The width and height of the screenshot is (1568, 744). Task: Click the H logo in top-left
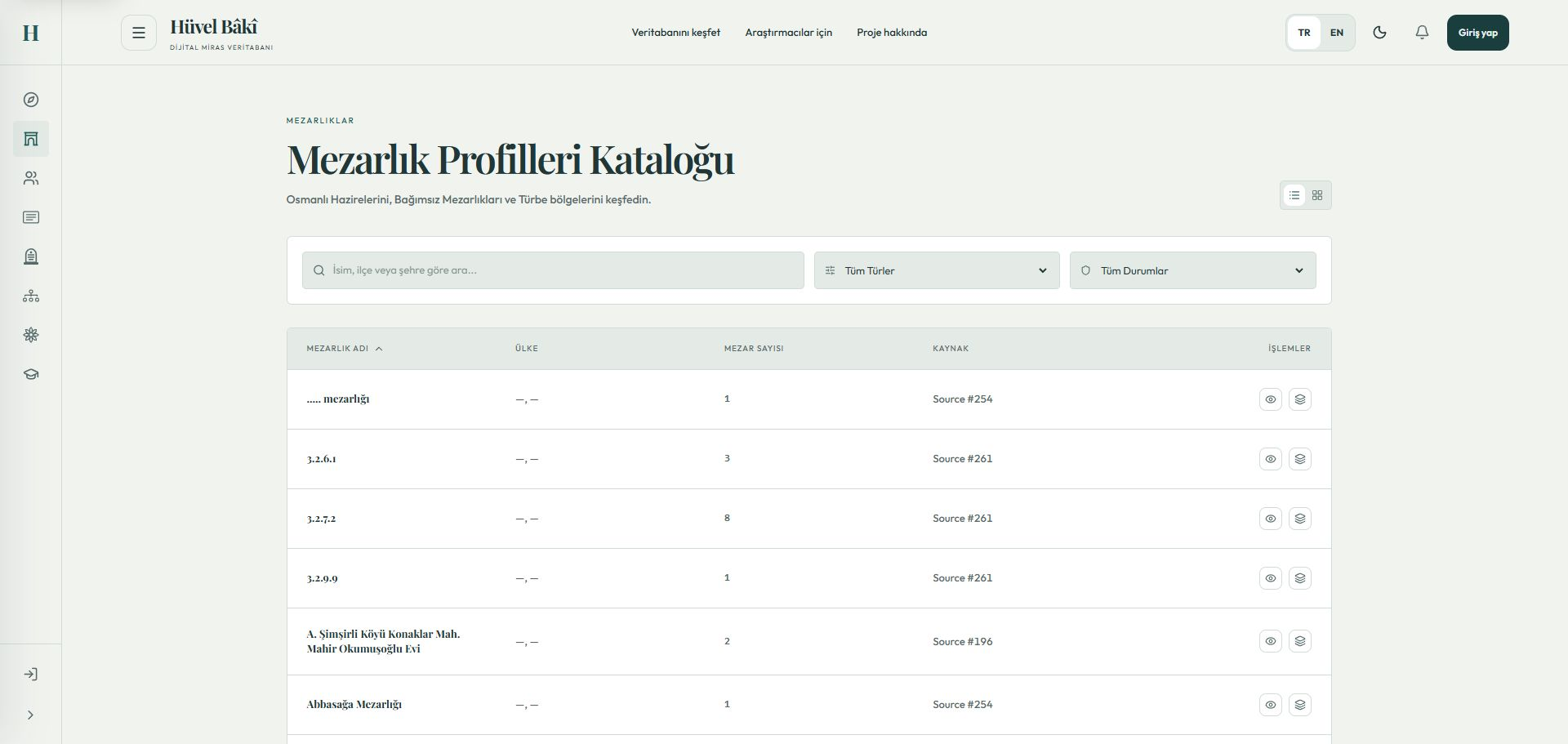[31, 33]
